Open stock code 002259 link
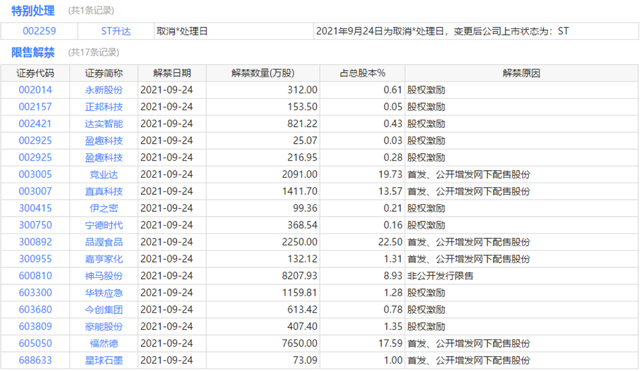640x371 pixels. click(39, 31)
